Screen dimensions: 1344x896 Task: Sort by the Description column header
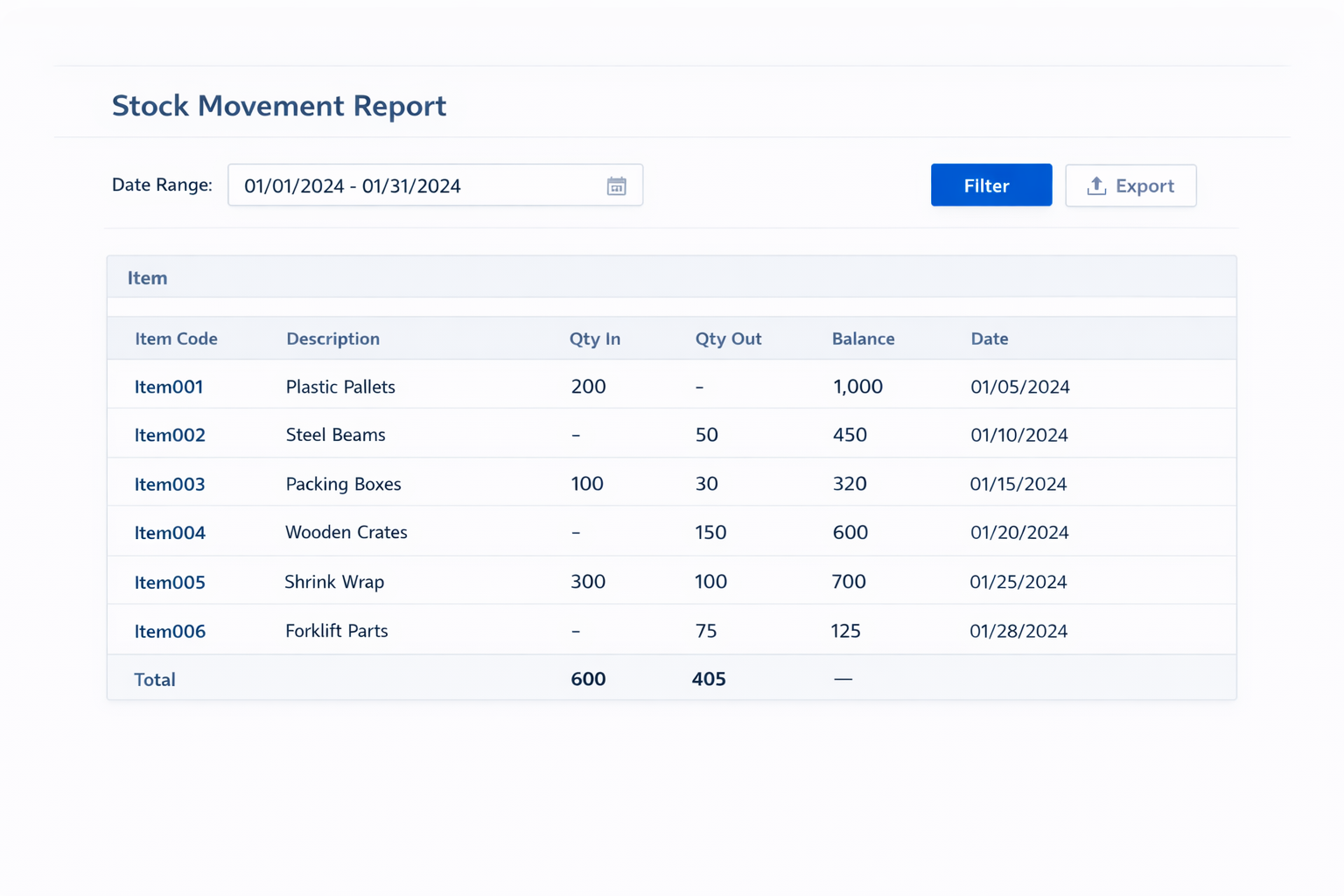(x=332, y=339)
